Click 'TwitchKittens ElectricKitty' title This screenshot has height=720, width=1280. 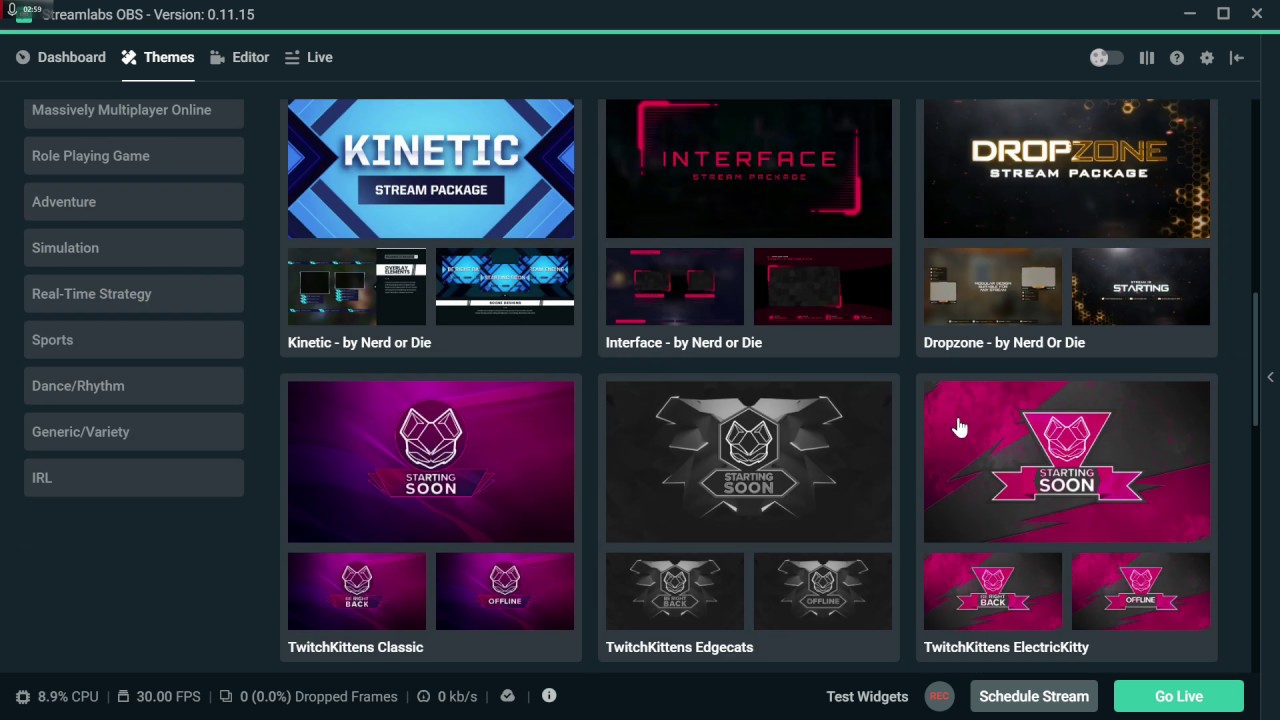tap(1006, 647)
